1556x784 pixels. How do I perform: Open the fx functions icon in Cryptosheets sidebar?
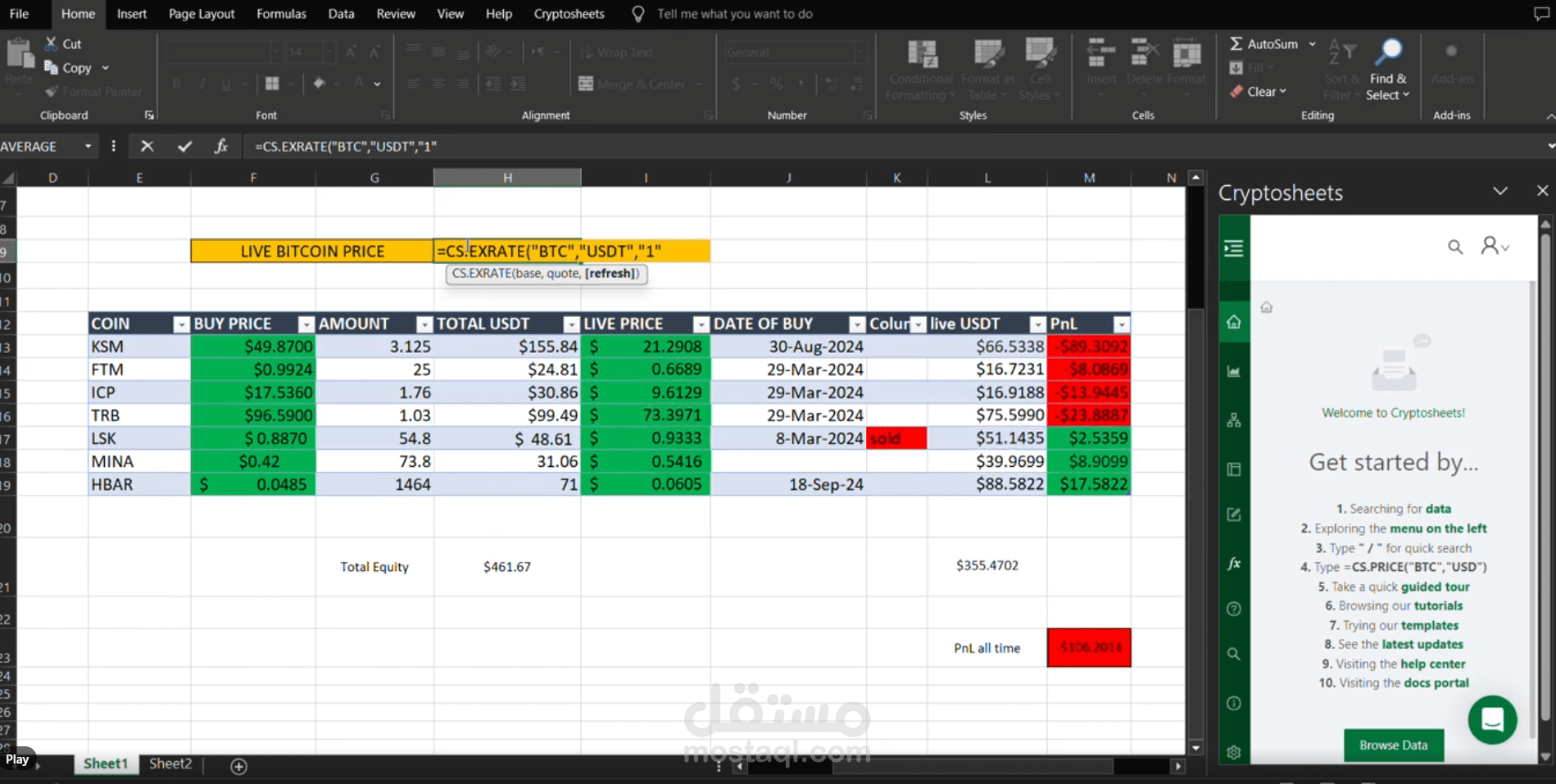[1234, 564]
